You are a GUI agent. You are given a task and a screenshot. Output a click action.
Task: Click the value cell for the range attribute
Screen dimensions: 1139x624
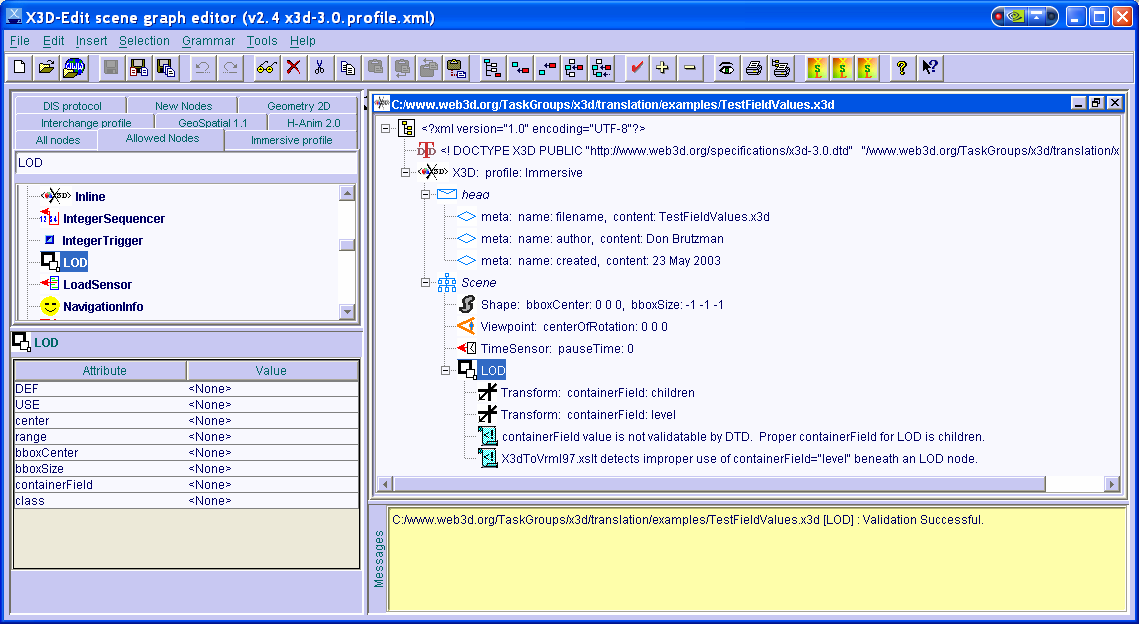[x=272, y=437]
